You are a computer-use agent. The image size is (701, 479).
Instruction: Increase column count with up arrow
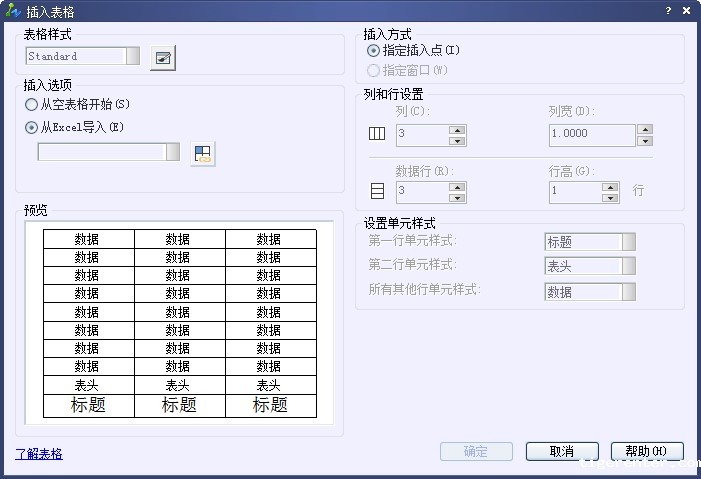tap(457, 129)
